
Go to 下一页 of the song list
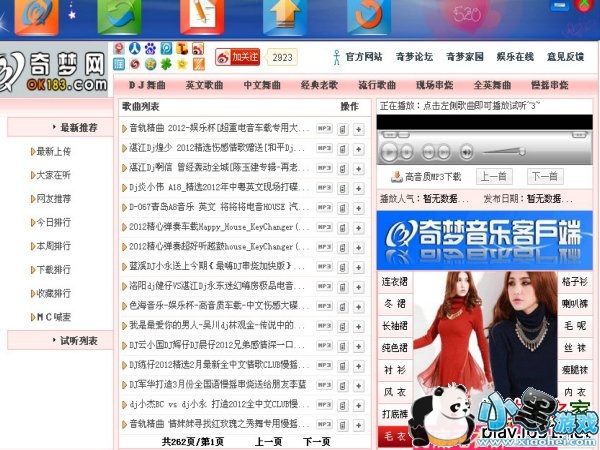point(317,442)
